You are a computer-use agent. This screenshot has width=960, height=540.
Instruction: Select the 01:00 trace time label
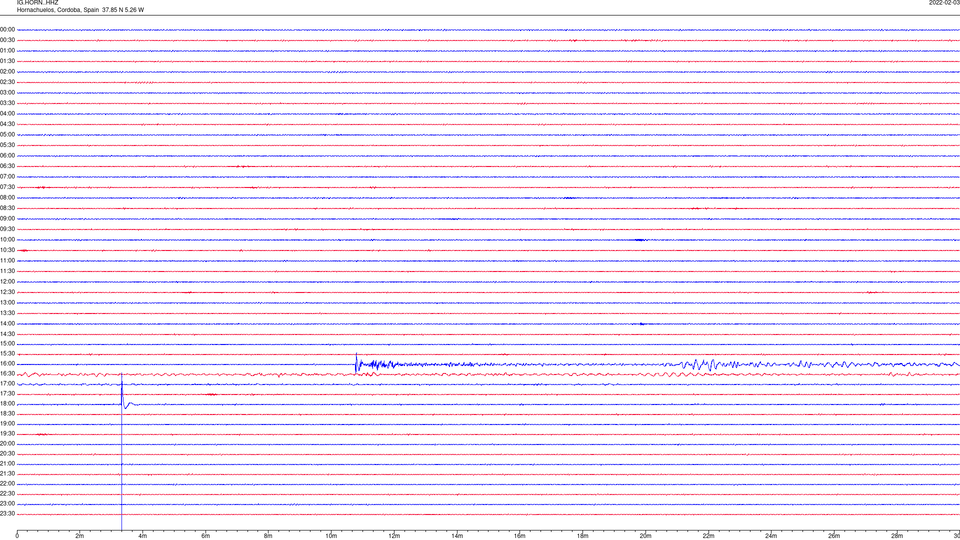pyautogui.click(x=7, y=51)
